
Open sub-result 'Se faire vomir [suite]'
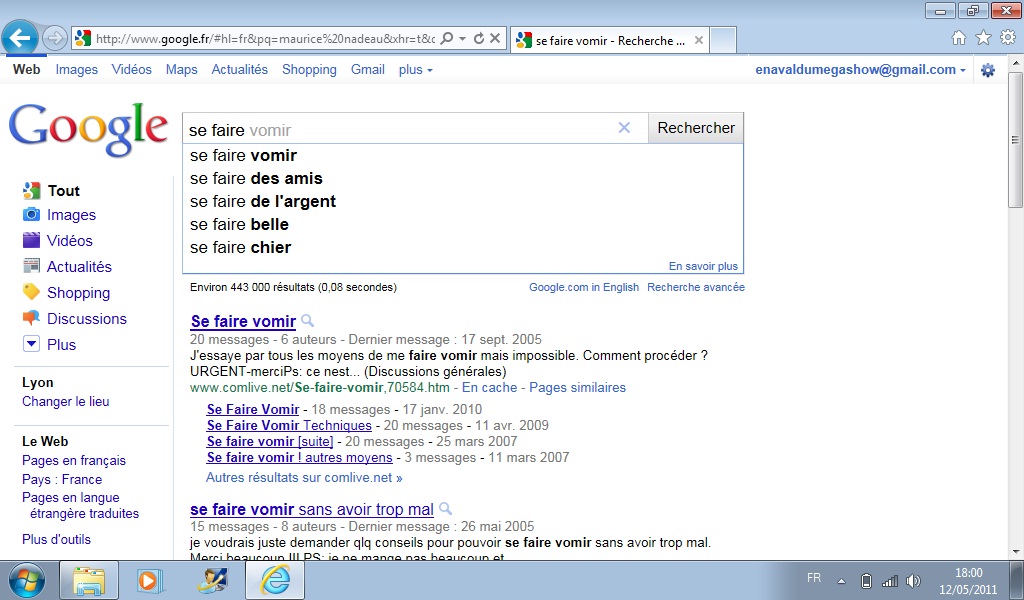(270, 441)
